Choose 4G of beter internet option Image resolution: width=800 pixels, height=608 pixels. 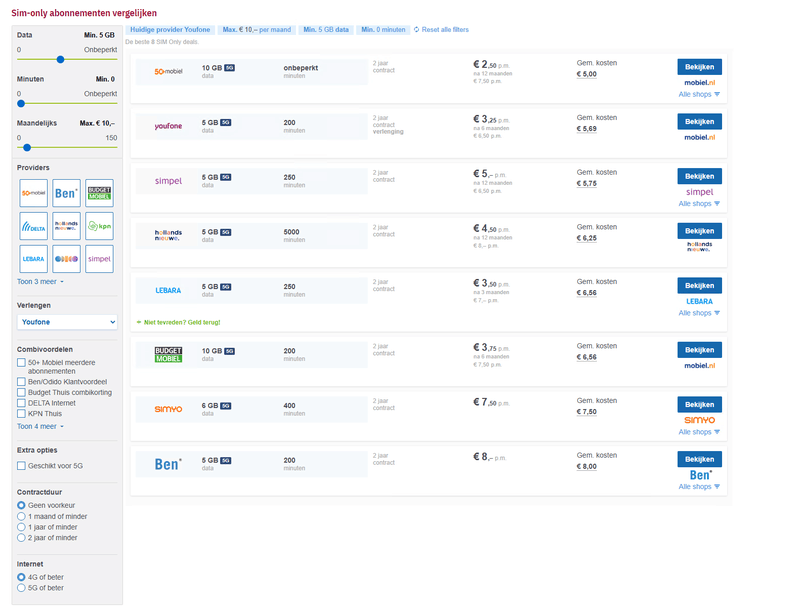[21, 577]
